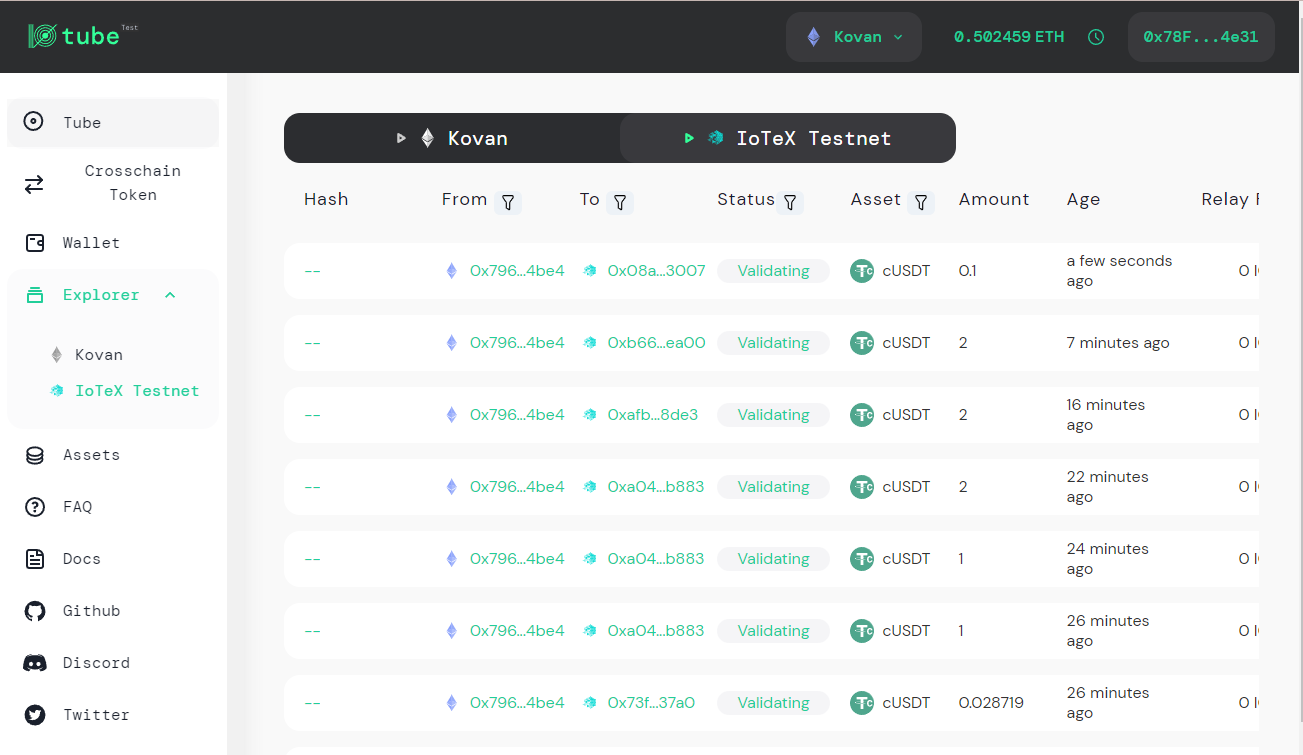Click Ethereum icon in Kovan network selector
The width and height of the screenshot is (1303, 755).
pyautogui.click(x=814, y=37)
